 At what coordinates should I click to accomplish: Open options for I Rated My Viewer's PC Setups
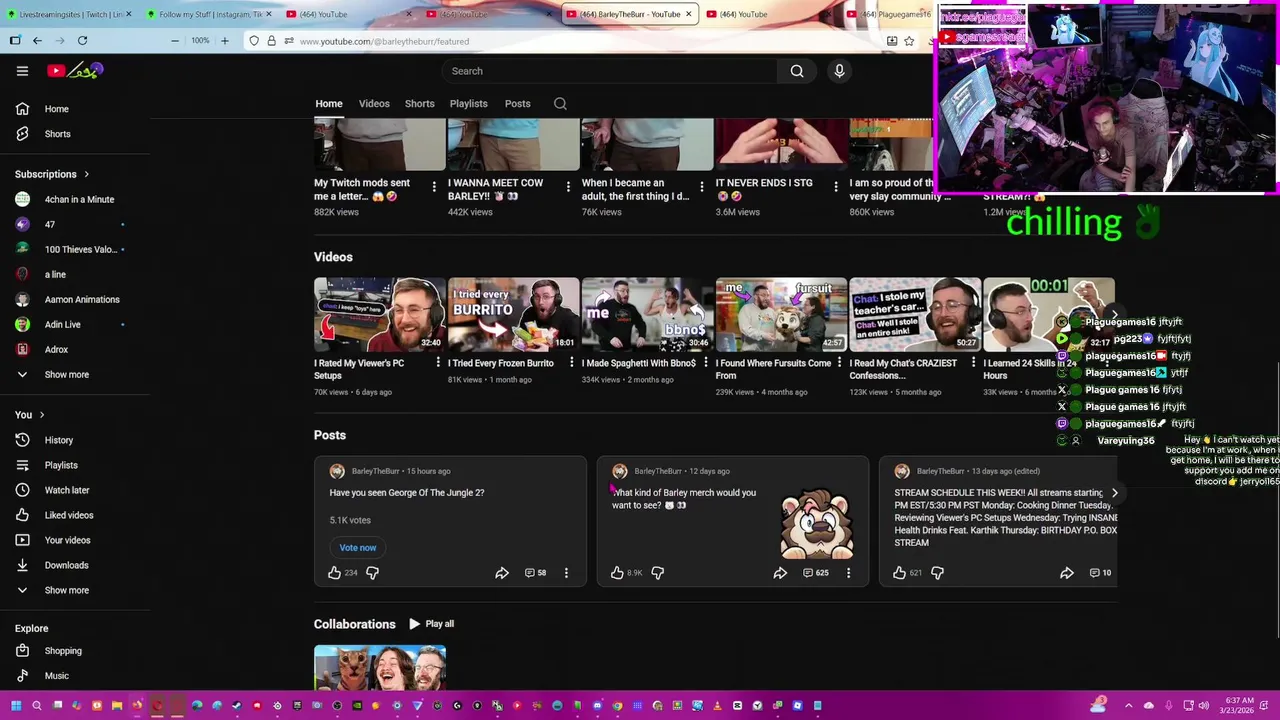(x=438, y=363)
